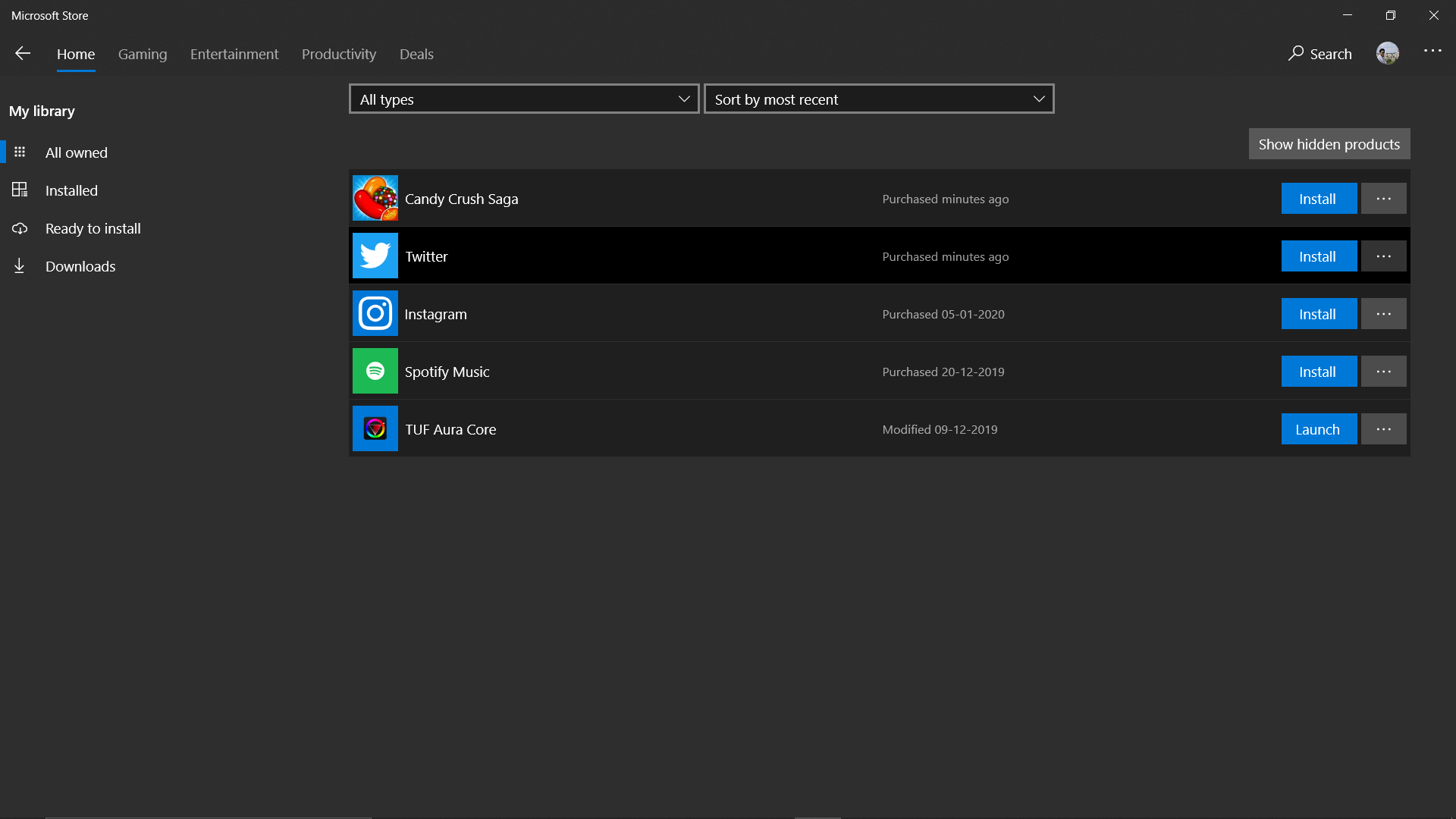
Task: Close the Microsoft Store window
Action: [1434, 15]
